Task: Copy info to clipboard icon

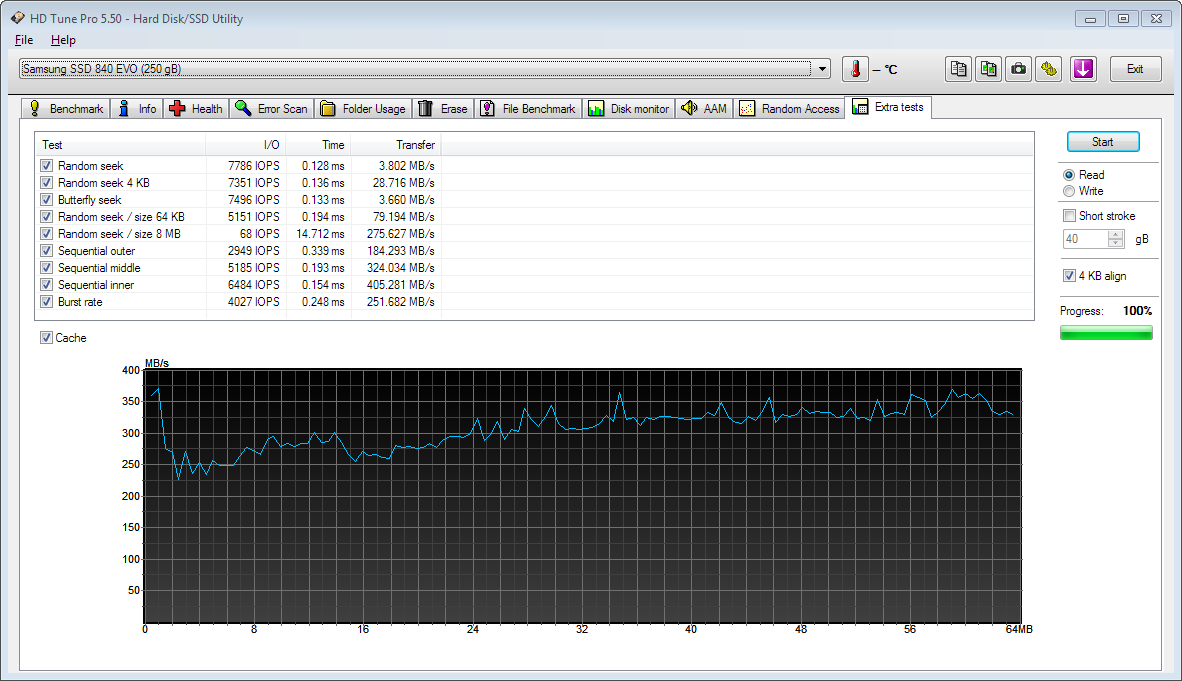Action: tap(958, 69)
